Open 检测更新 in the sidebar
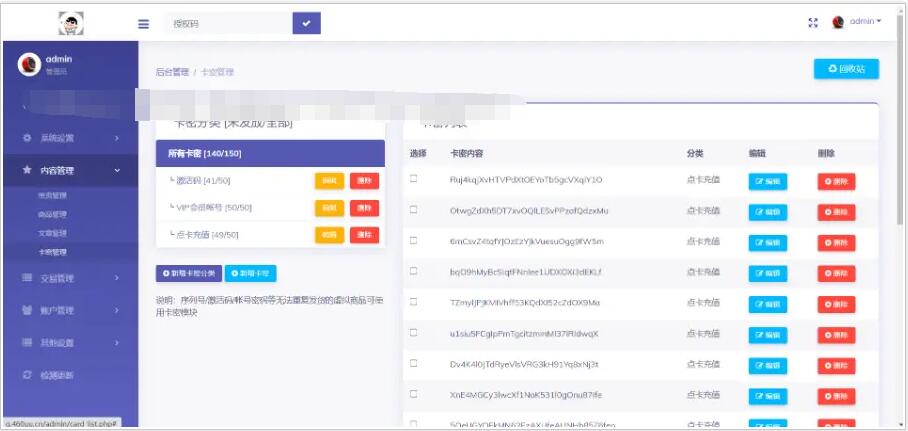Screen dimensions: 908x431 tap(57, 375)
